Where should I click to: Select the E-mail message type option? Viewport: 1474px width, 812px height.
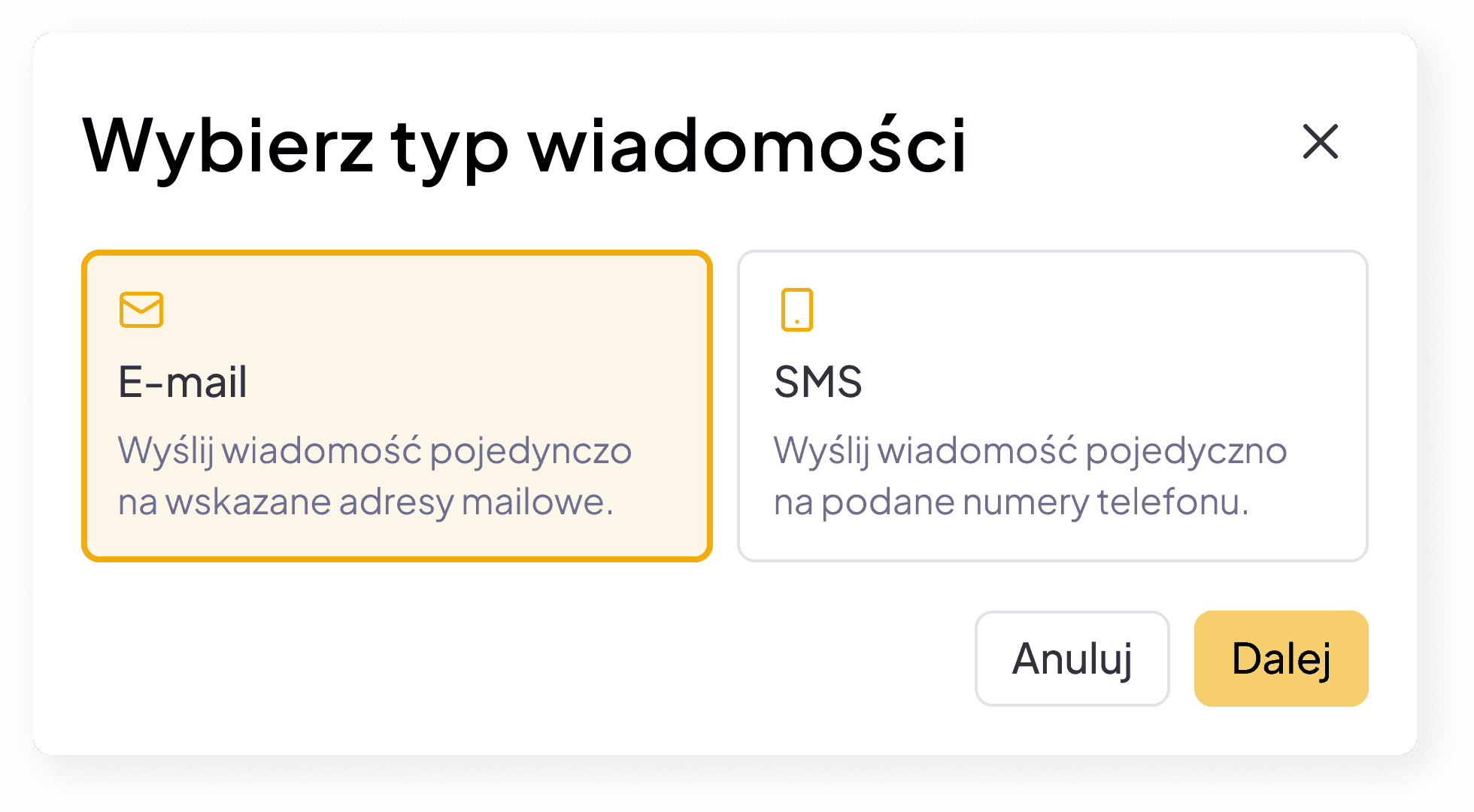(397, 406)
